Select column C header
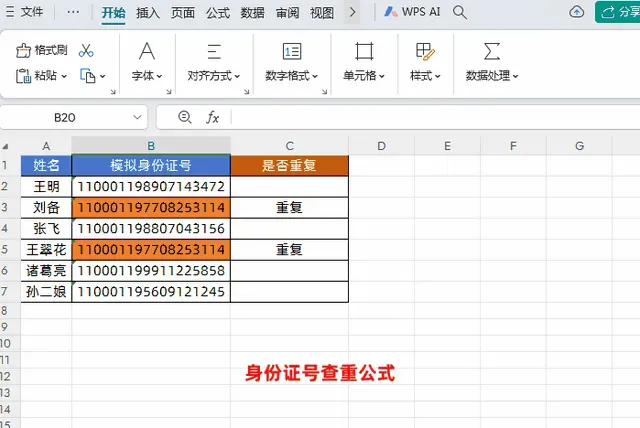This screenshot has height=428, width=640. point(289,146)
